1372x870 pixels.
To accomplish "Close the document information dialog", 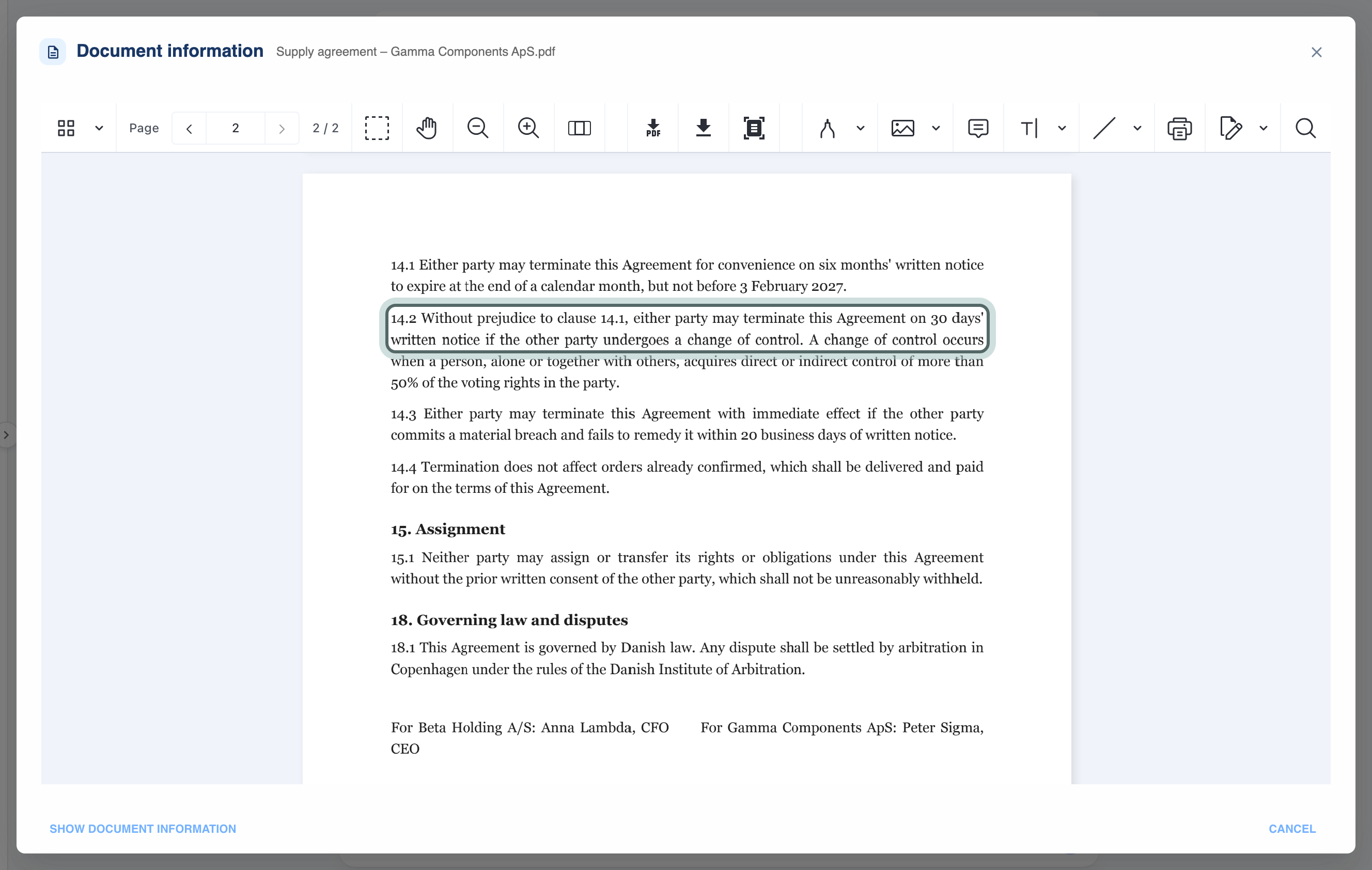I will (1316, 52).
